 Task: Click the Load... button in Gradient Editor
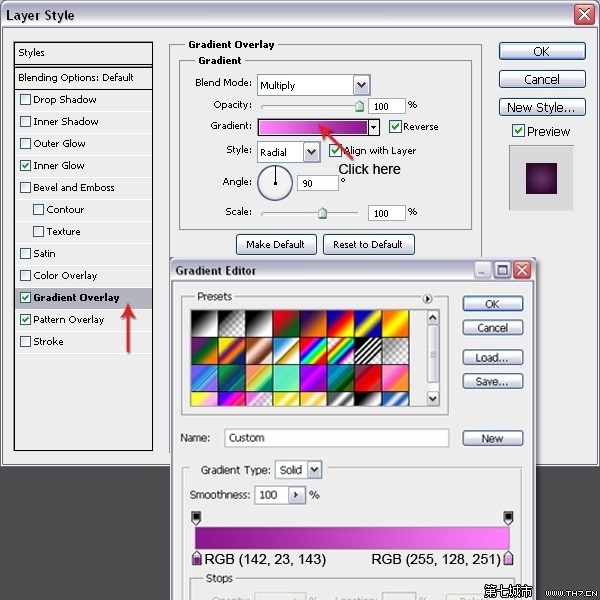point(492,357)
